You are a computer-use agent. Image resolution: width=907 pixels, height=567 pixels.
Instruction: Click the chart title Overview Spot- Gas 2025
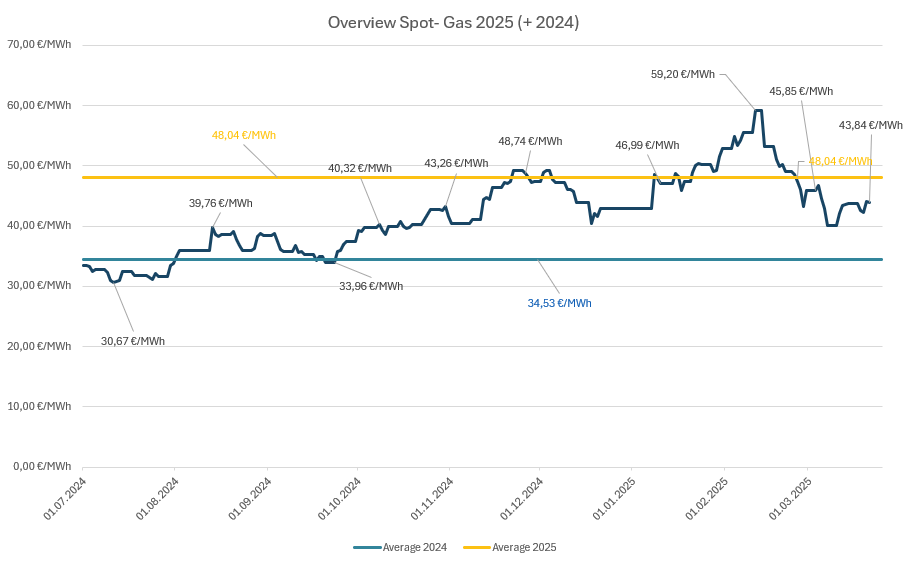click(x=453, y=22)
